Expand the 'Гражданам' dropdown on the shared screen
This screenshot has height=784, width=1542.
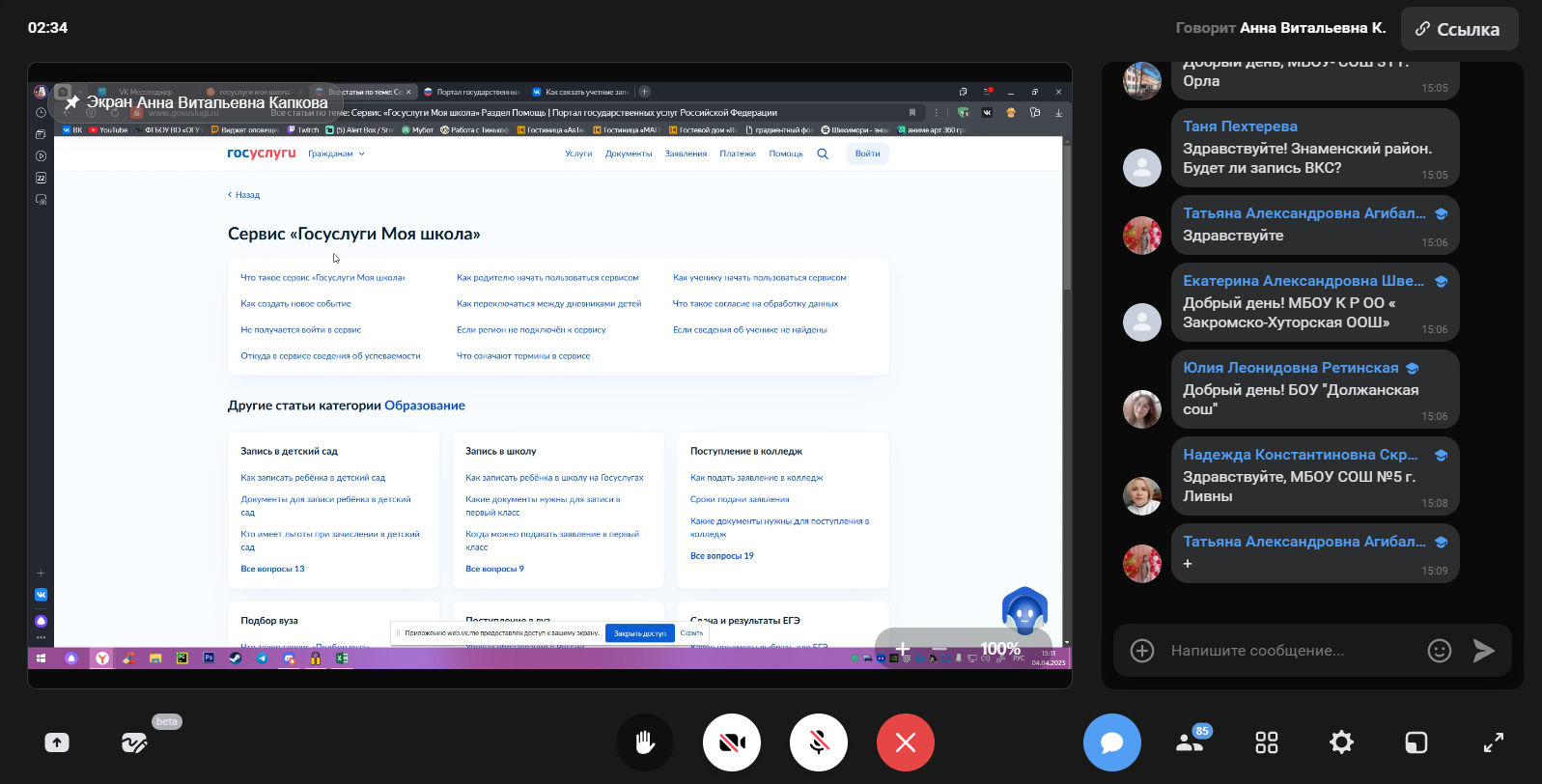click(x=336, y=154)
